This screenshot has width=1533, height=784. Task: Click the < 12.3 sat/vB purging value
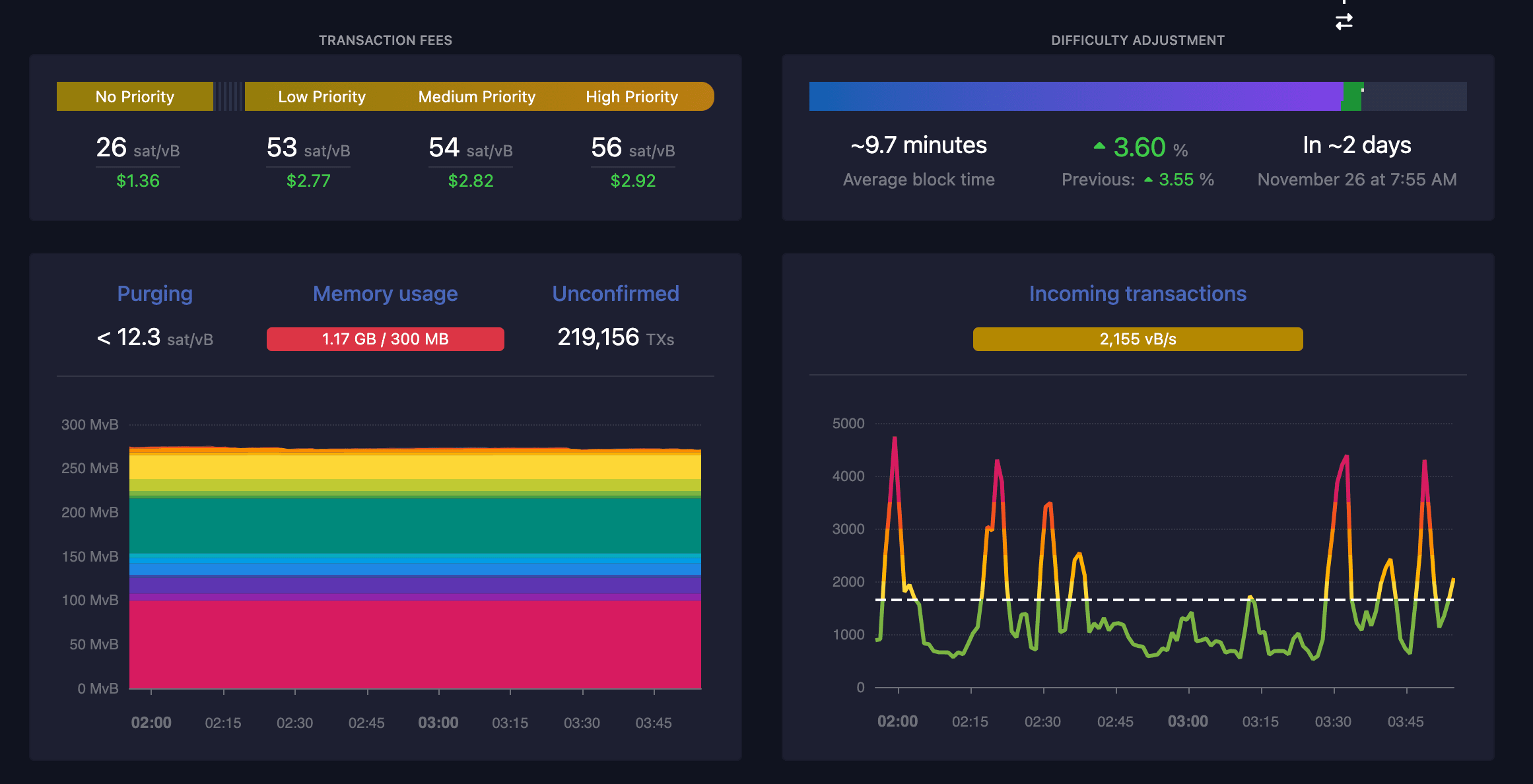point(154,338)
